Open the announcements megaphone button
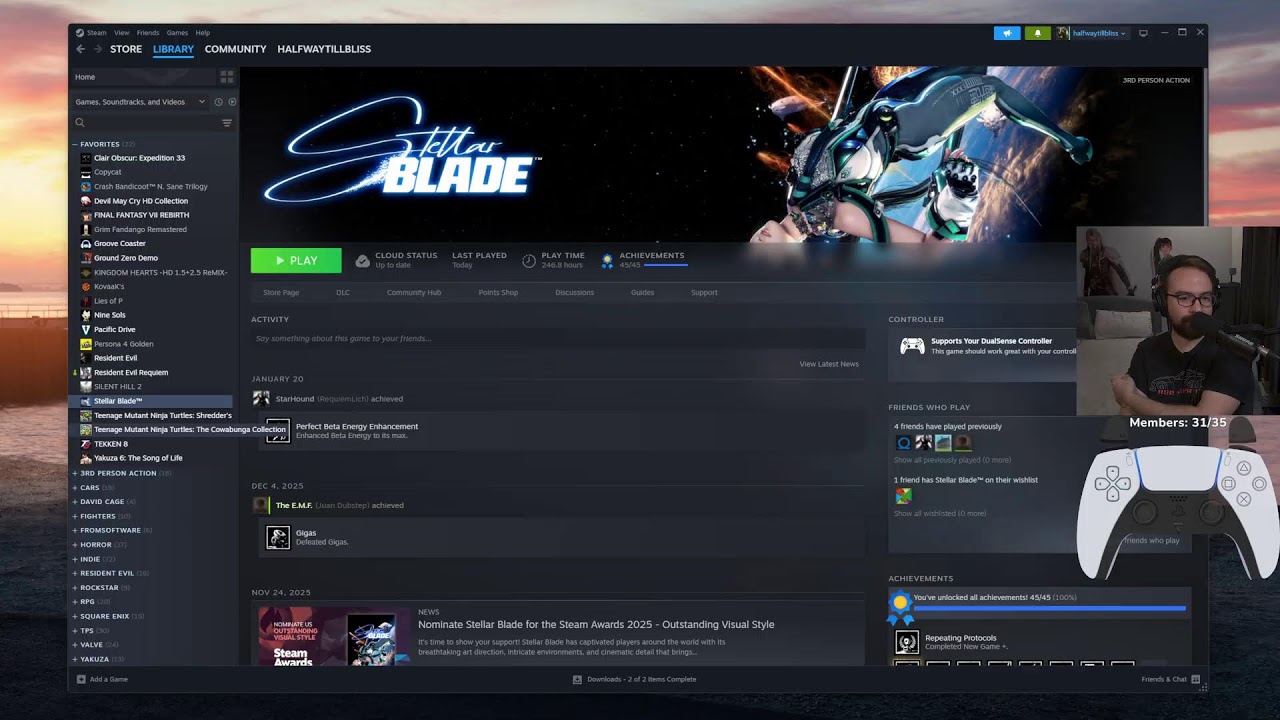This screenshot has width=1280, height=720. click(x=1007, y=33)
